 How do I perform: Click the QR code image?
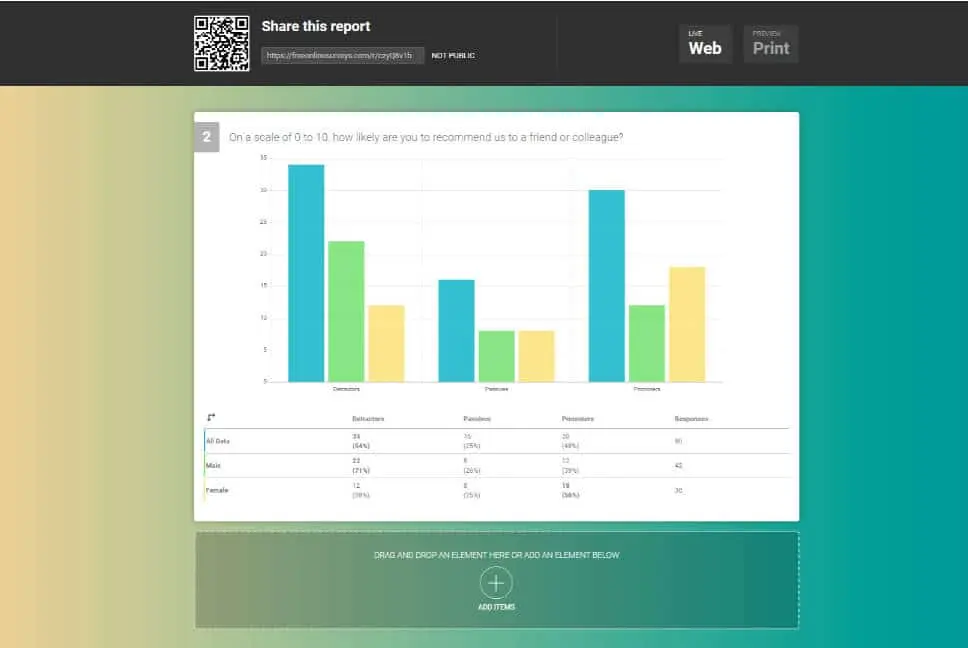pos(221,43)
